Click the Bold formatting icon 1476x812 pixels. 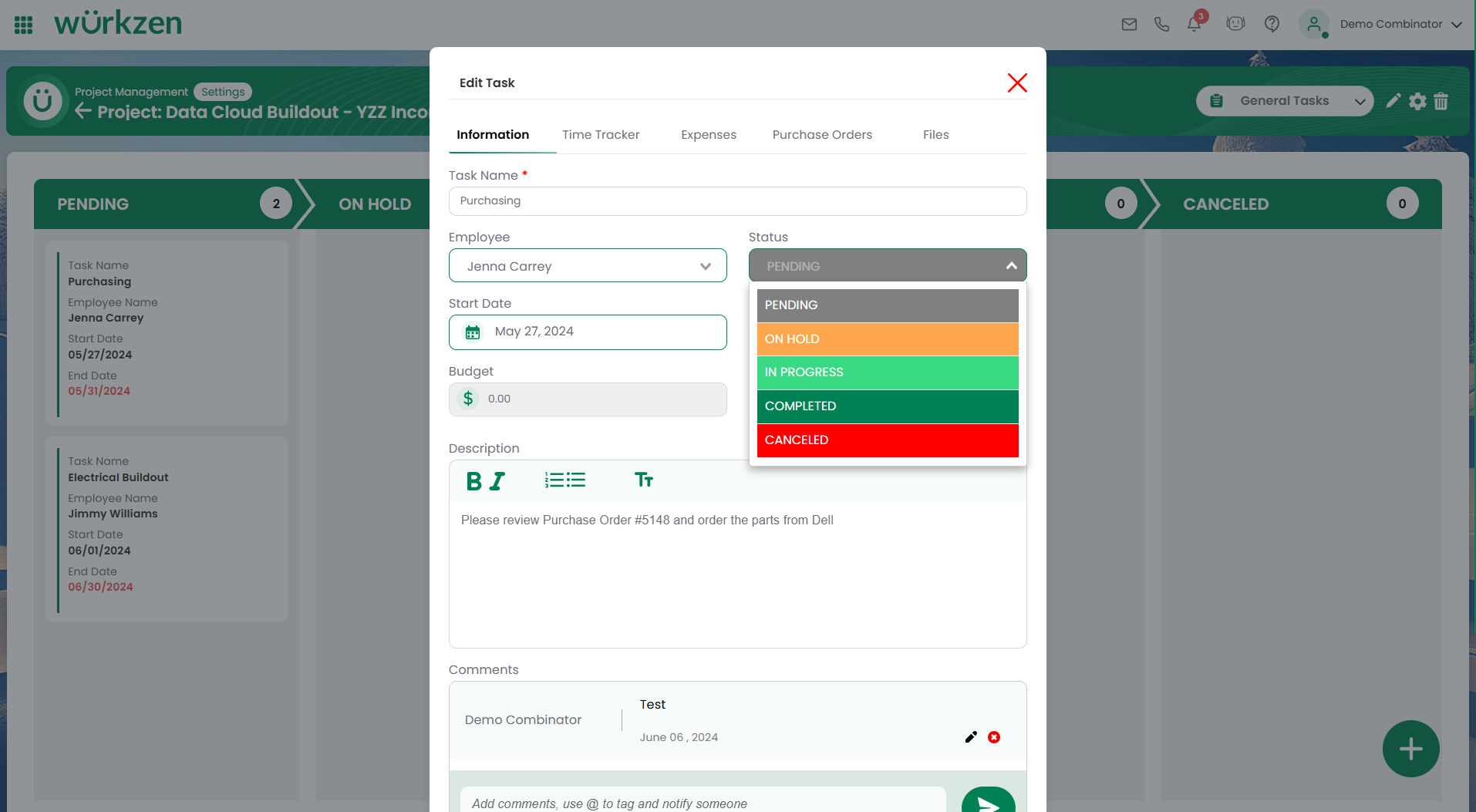(x=473, y=481)
